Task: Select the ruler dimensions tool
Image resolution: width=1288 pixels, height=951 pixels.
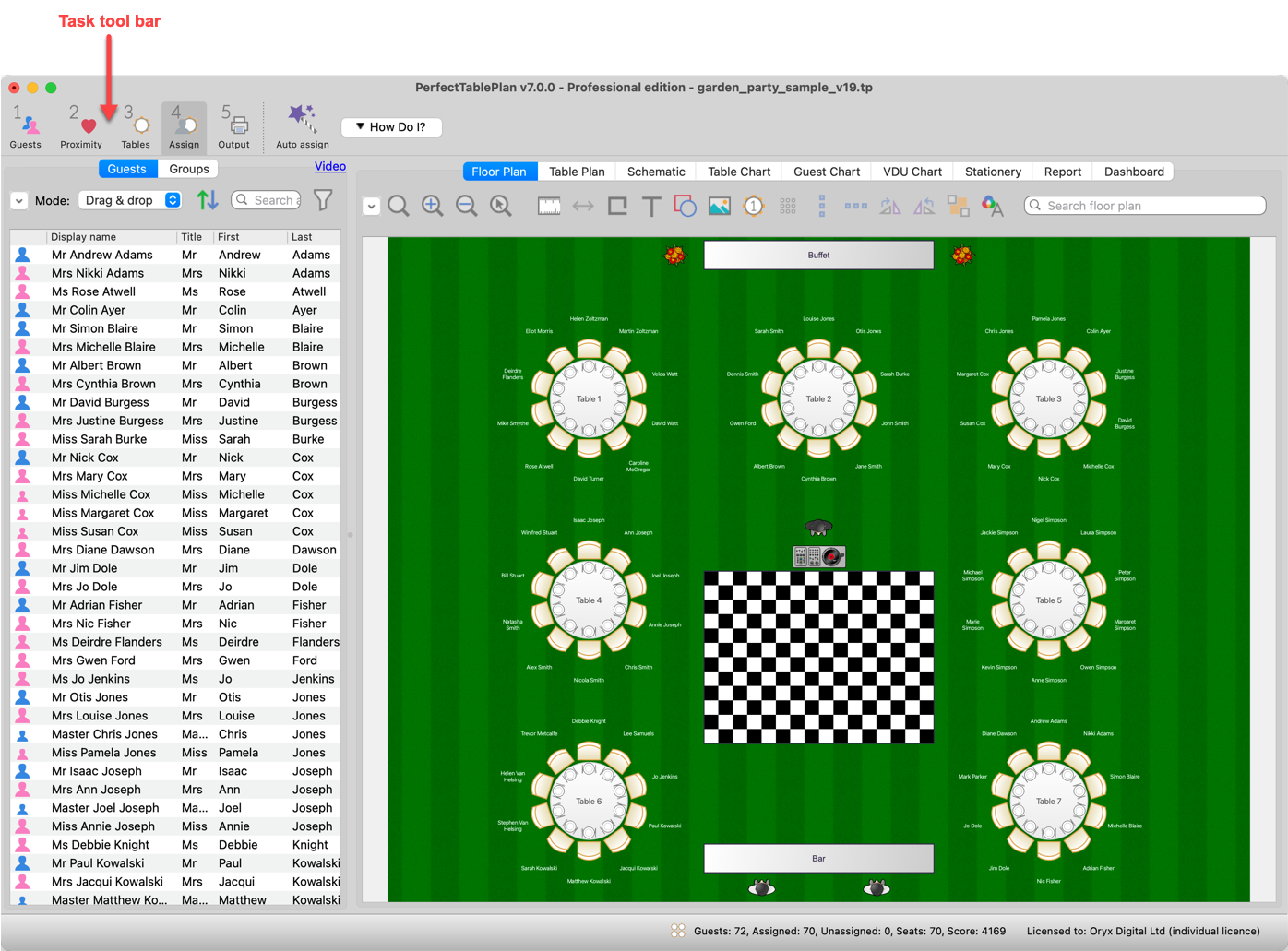Action: (549, 206)
